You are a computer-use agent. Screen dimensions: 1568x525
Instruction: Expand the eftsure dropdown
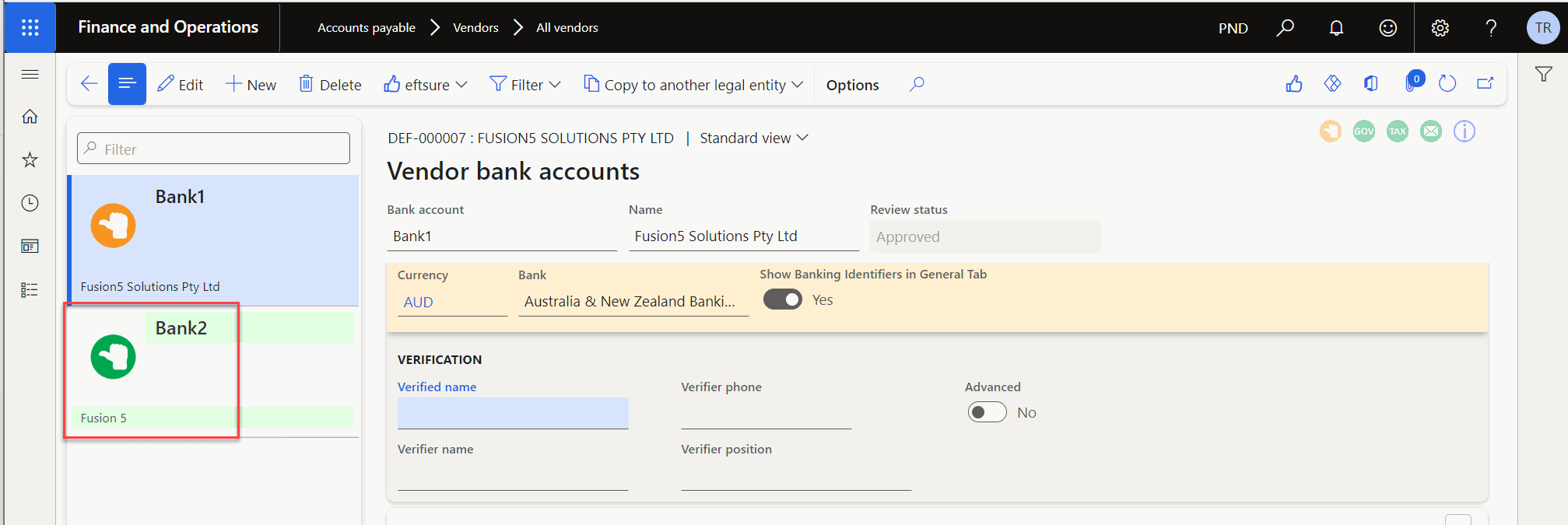click(426, 85)
